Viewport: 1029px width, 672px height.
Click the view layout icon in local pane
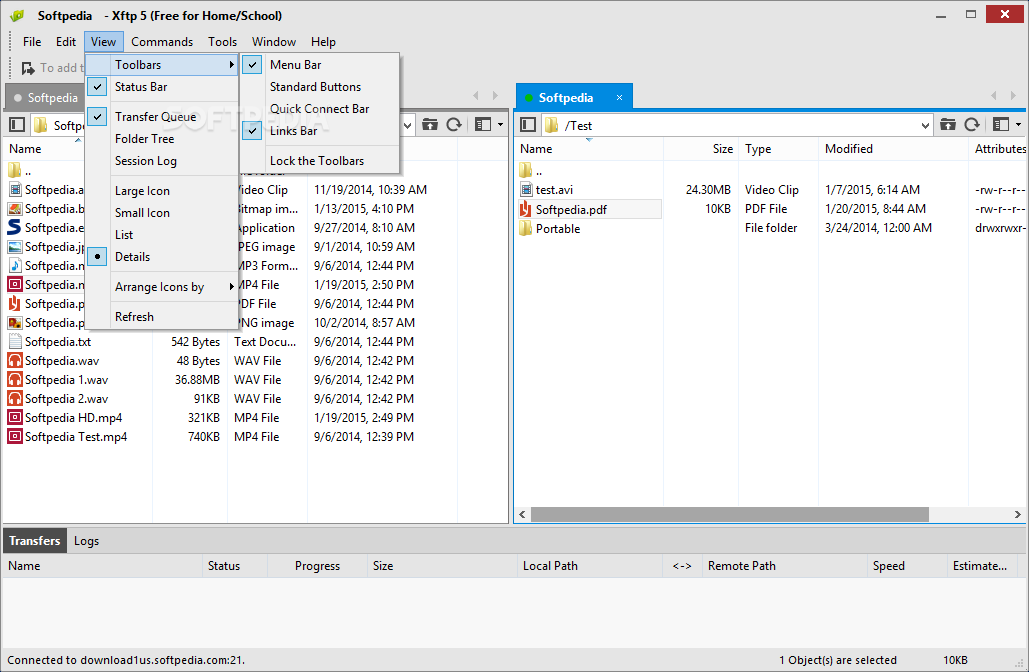tap(483, 125)
